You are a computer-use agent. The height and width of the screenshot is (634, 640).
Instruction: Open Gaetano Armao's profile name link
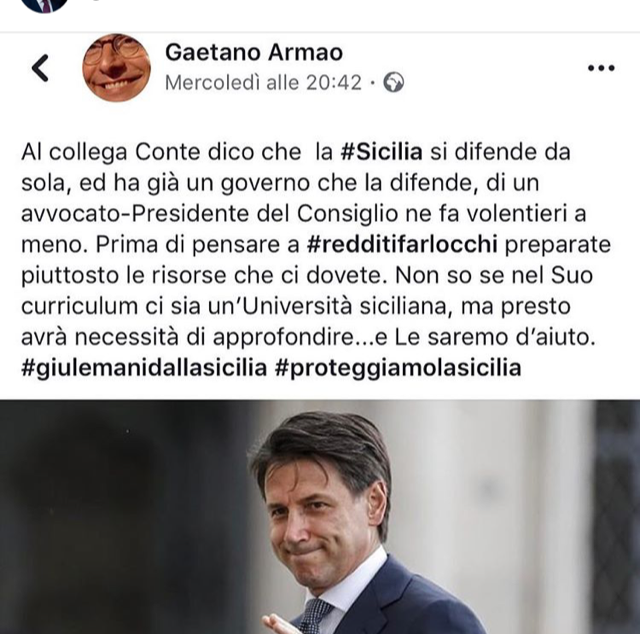pos(253,50)
